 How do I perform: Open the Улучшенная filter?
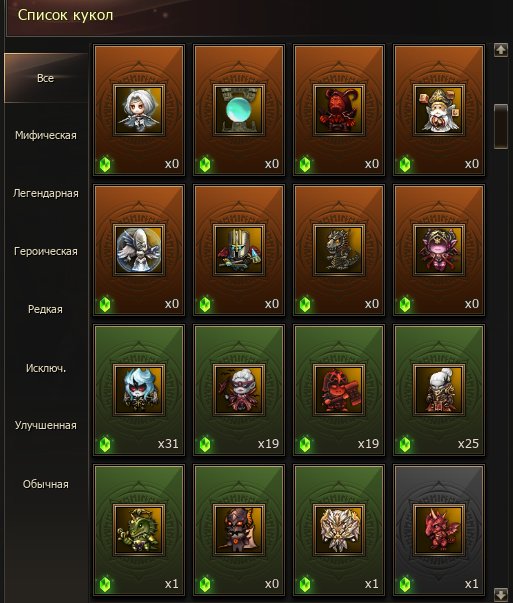(x=46, y=425)
